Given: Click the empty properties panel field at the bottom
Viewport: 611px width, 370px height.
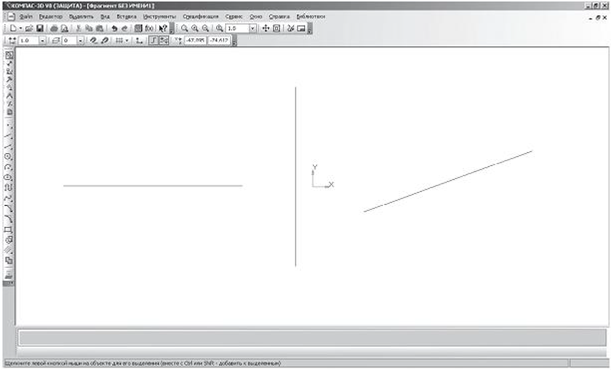Looking at the screenshot, I should coord(313,337).
